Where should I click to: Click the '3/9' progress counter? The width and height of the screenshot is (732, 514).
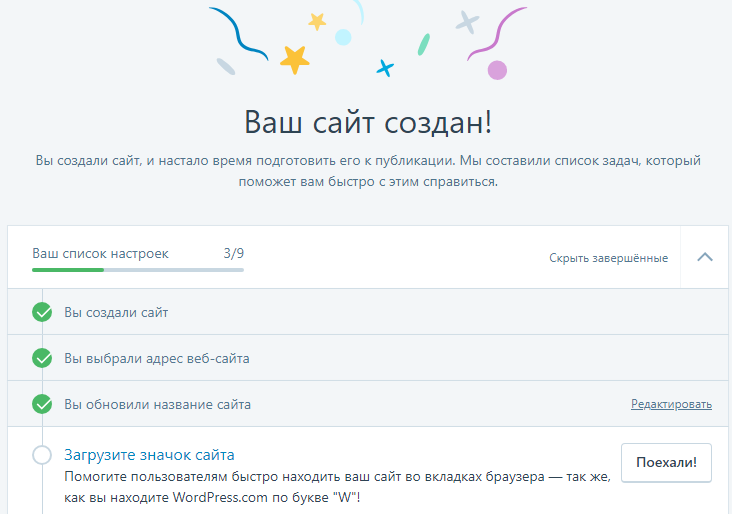pos(233,253)
